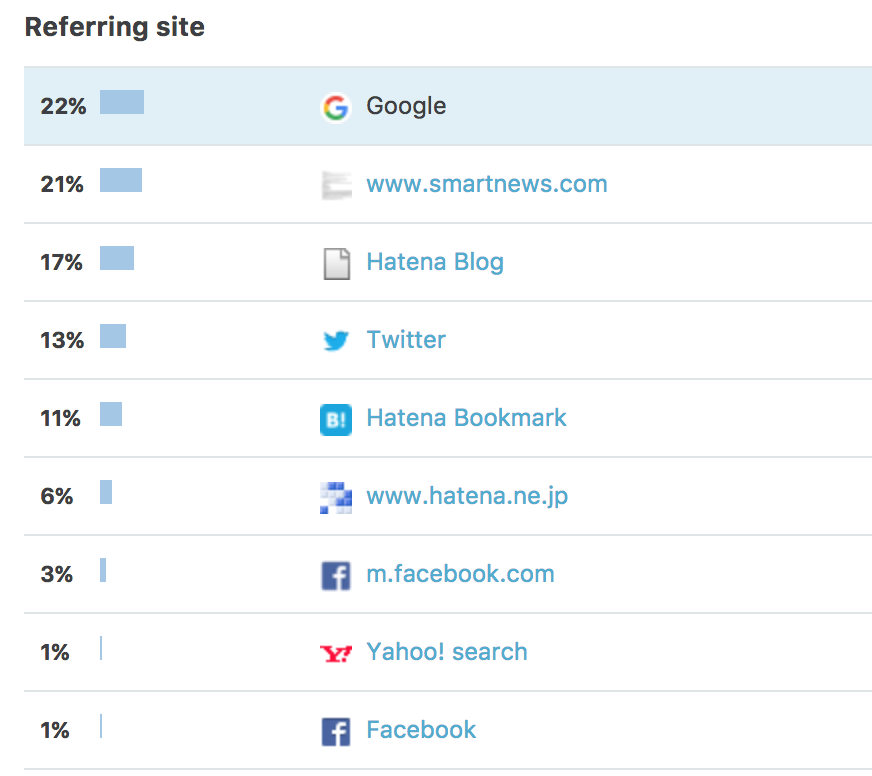Click the m.facebook.com row's percentage bar

[103, 570]
